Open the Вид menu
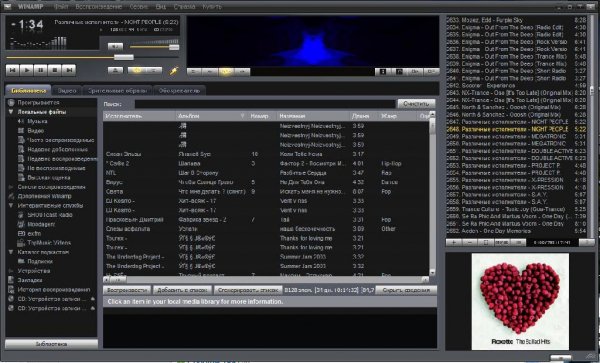 (x=161, y=7)
